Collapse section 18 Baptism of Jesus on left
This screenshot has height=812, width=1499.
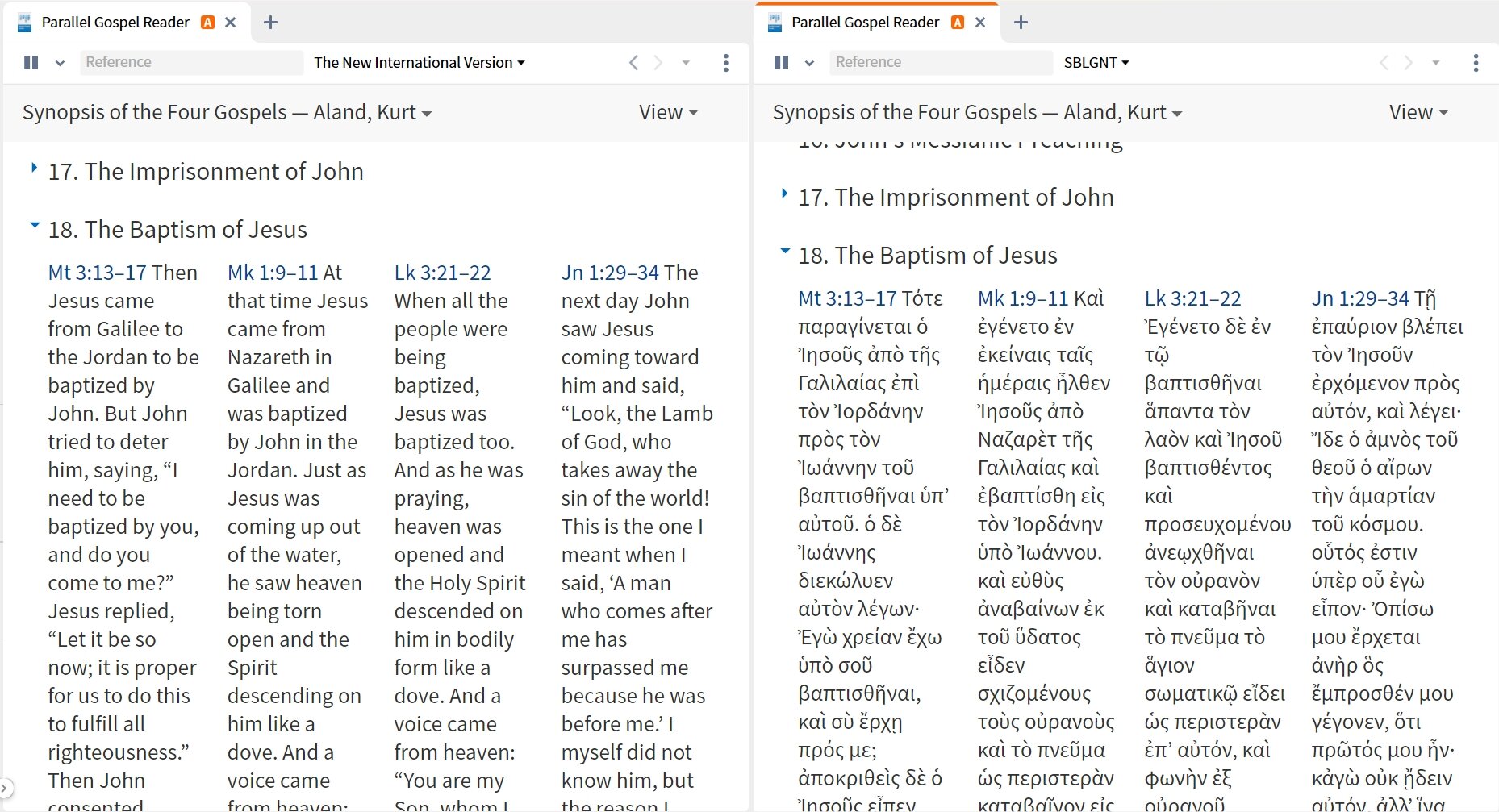[35, 225]
